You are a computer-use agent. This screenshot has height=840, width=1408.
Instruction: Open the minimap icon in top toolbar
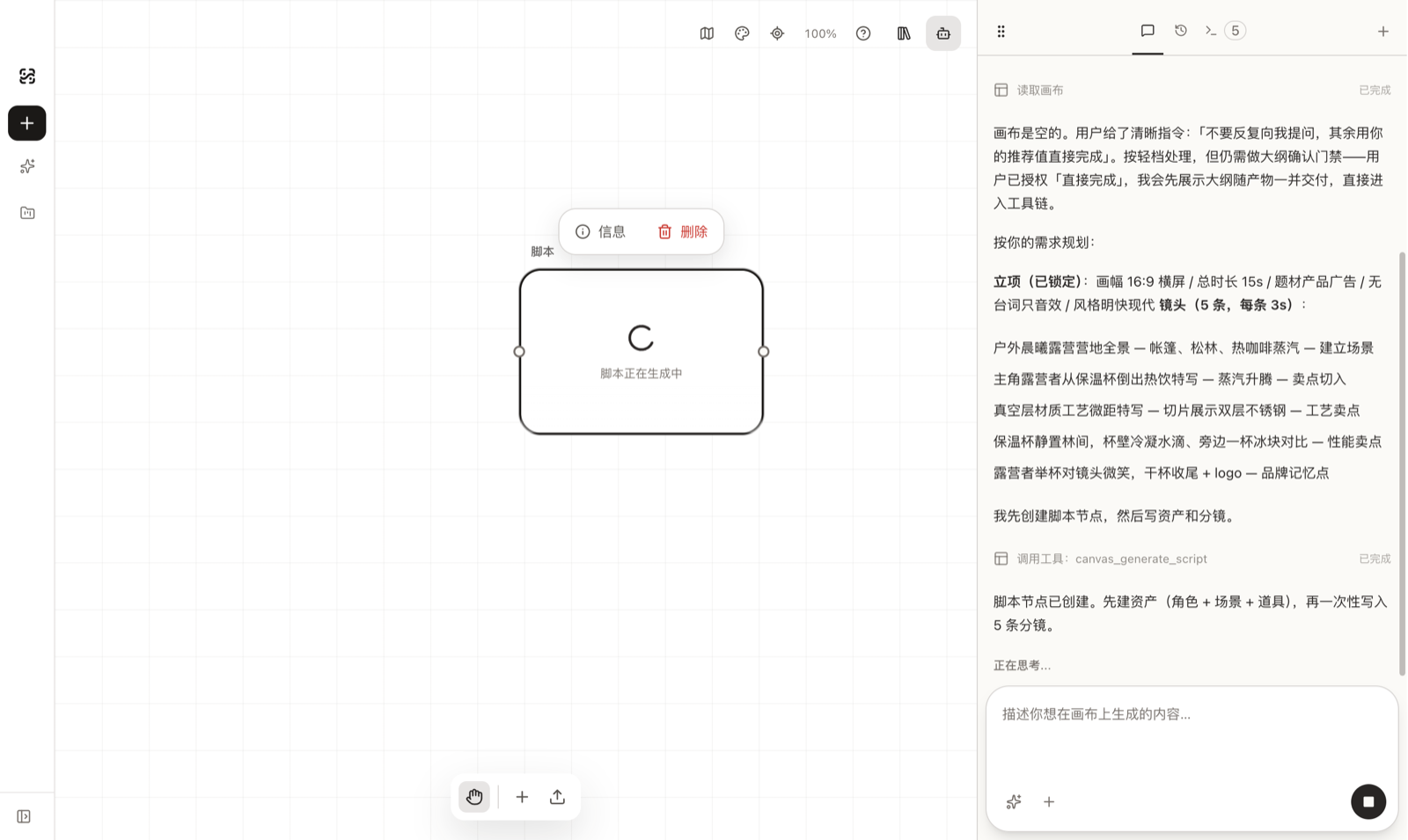pos(707,33)
